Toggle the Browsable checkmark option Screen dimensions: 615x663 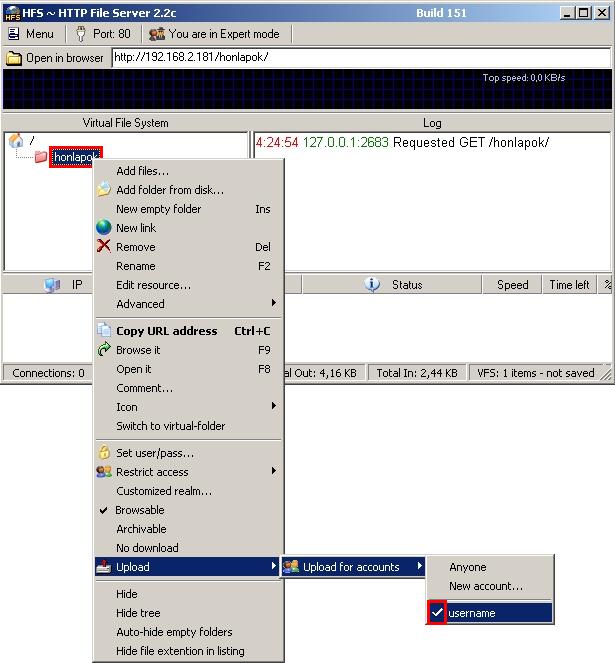(188, 510)
